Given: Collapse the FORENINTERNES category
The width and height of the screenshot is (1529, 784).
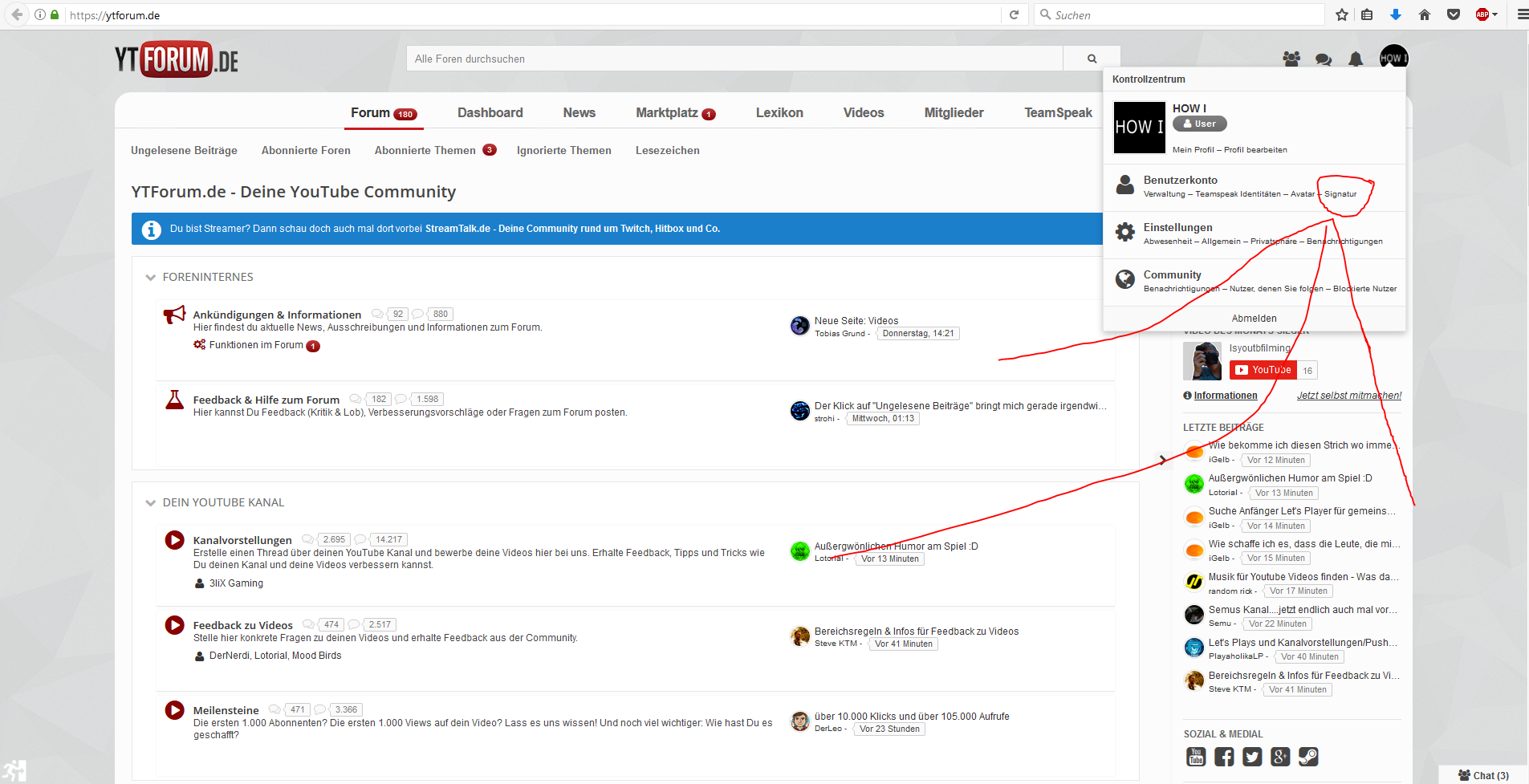Looking at the screenshot, I should tap(150, 278).
